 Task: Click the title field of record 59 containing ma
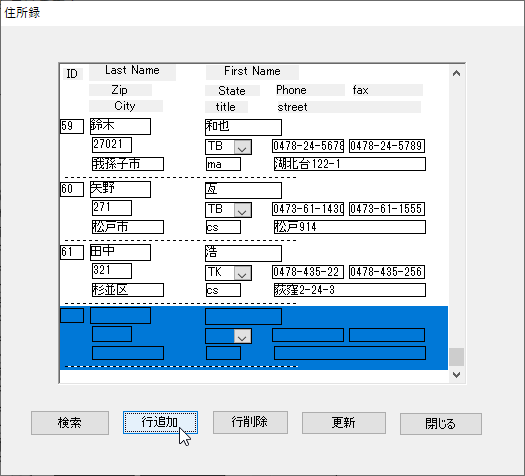223,164
